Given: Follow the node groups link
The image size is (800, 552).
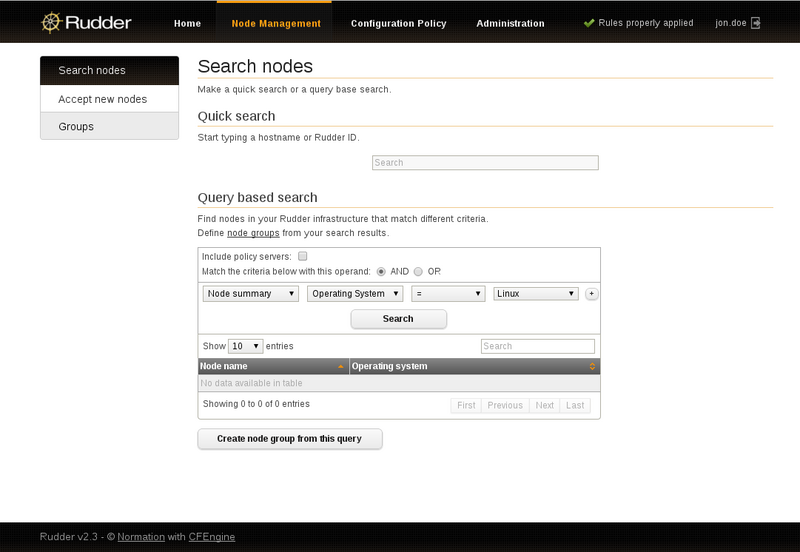Looking at the screenshot, I should tap(253, 233).
